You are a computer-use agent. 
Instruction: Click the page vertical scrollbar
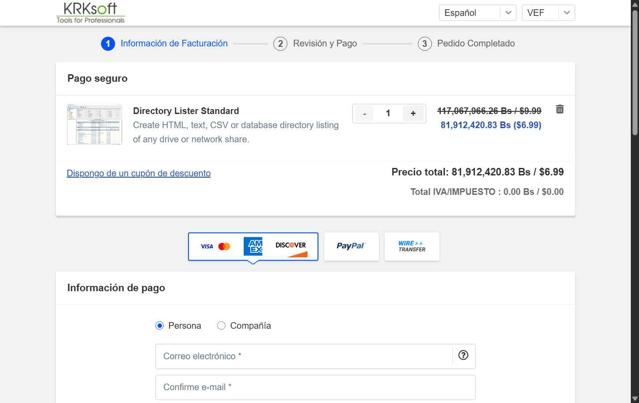click(x=635, y=73)
